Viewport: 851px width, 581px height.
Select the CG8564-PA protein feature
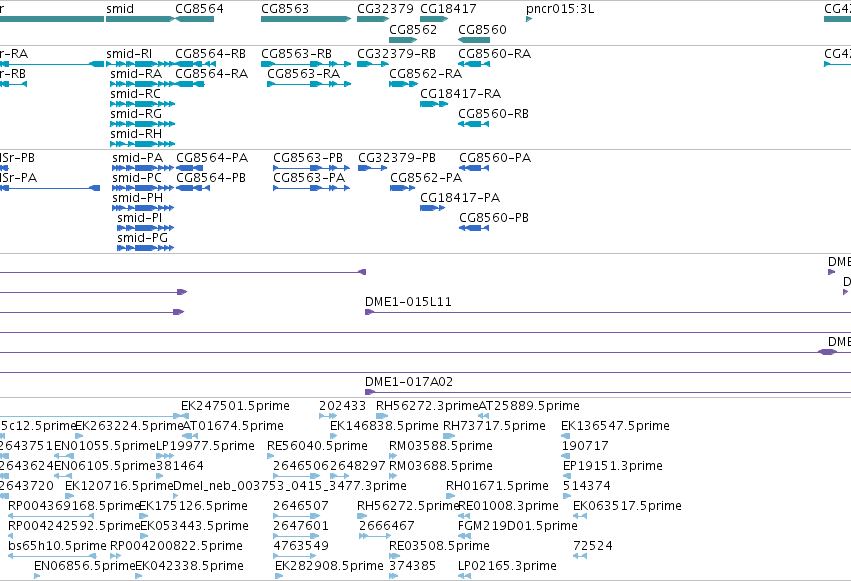pos(189,168)
